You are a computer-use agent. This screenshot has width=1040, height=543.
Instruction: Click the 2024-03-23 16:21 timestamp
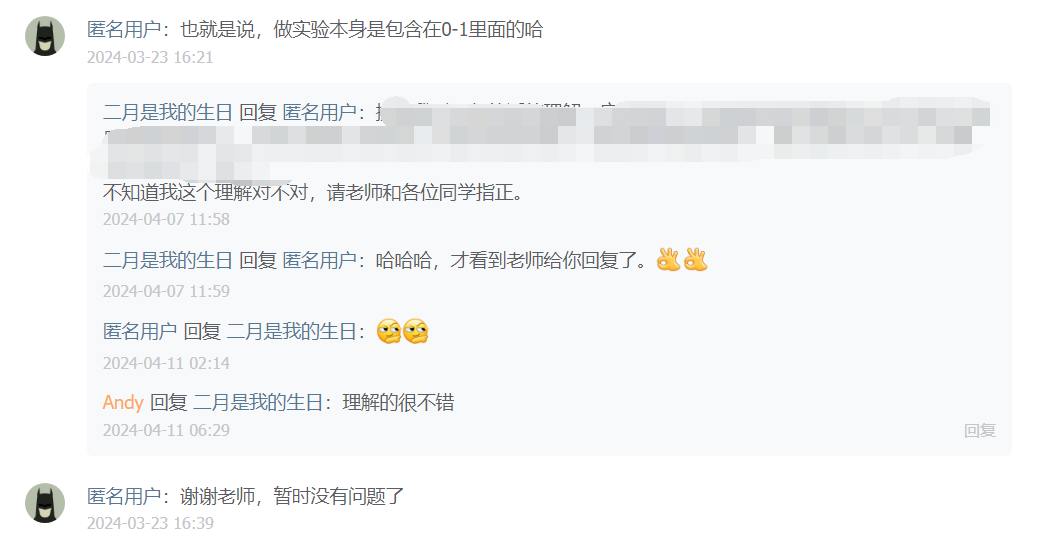[150, 58]
